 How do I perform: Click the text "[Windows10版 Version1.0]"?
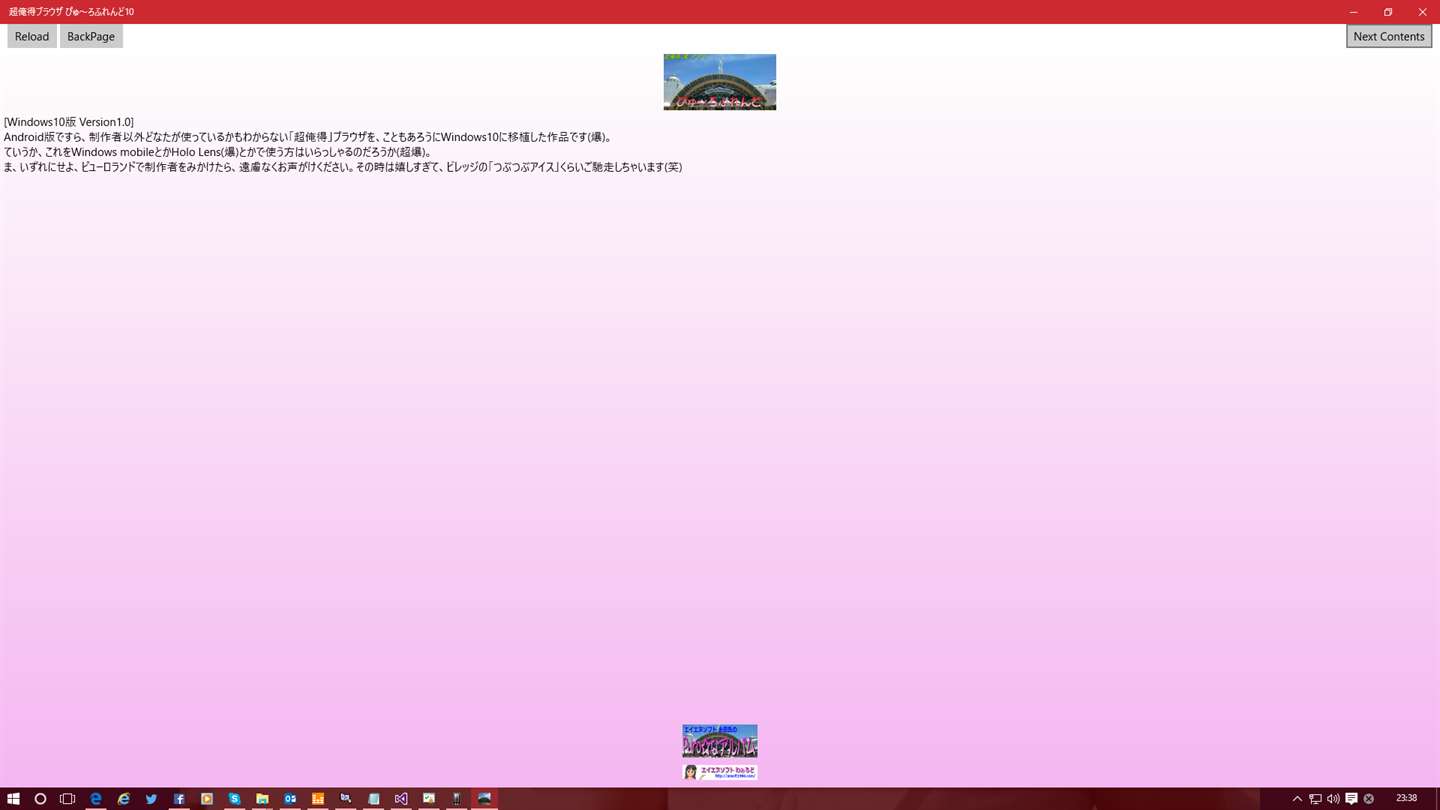[x=69, y=122]
